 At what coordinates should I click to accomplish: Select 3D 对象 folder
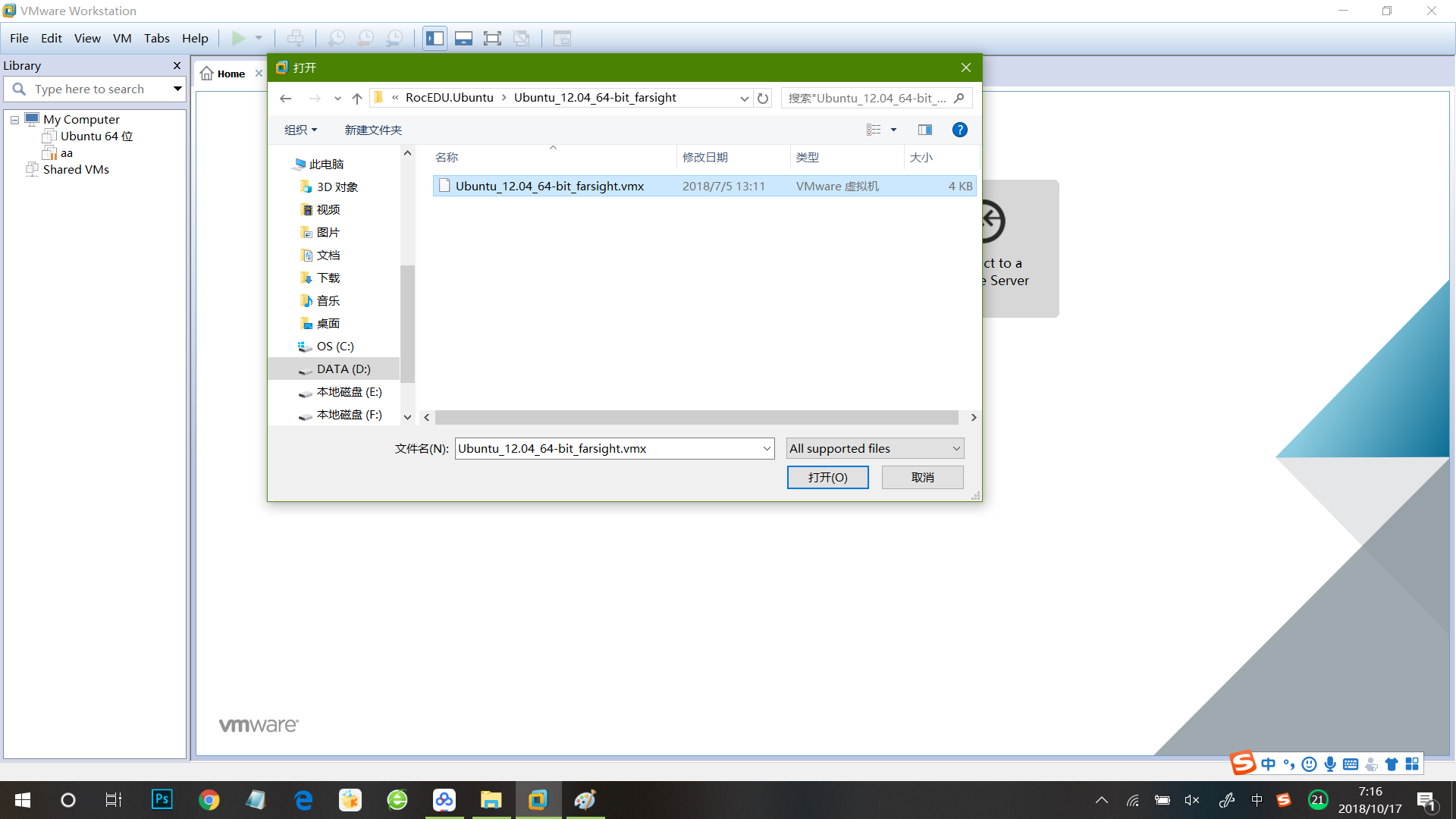tap(337, 187)
